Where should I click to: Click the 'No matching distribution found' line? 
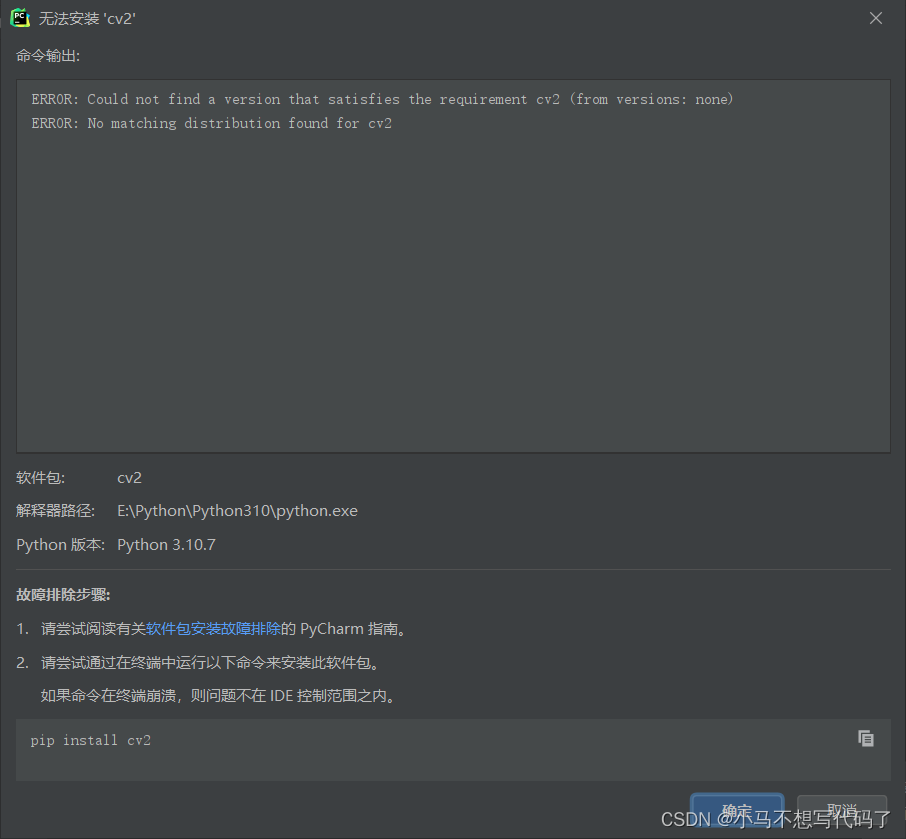211,123
